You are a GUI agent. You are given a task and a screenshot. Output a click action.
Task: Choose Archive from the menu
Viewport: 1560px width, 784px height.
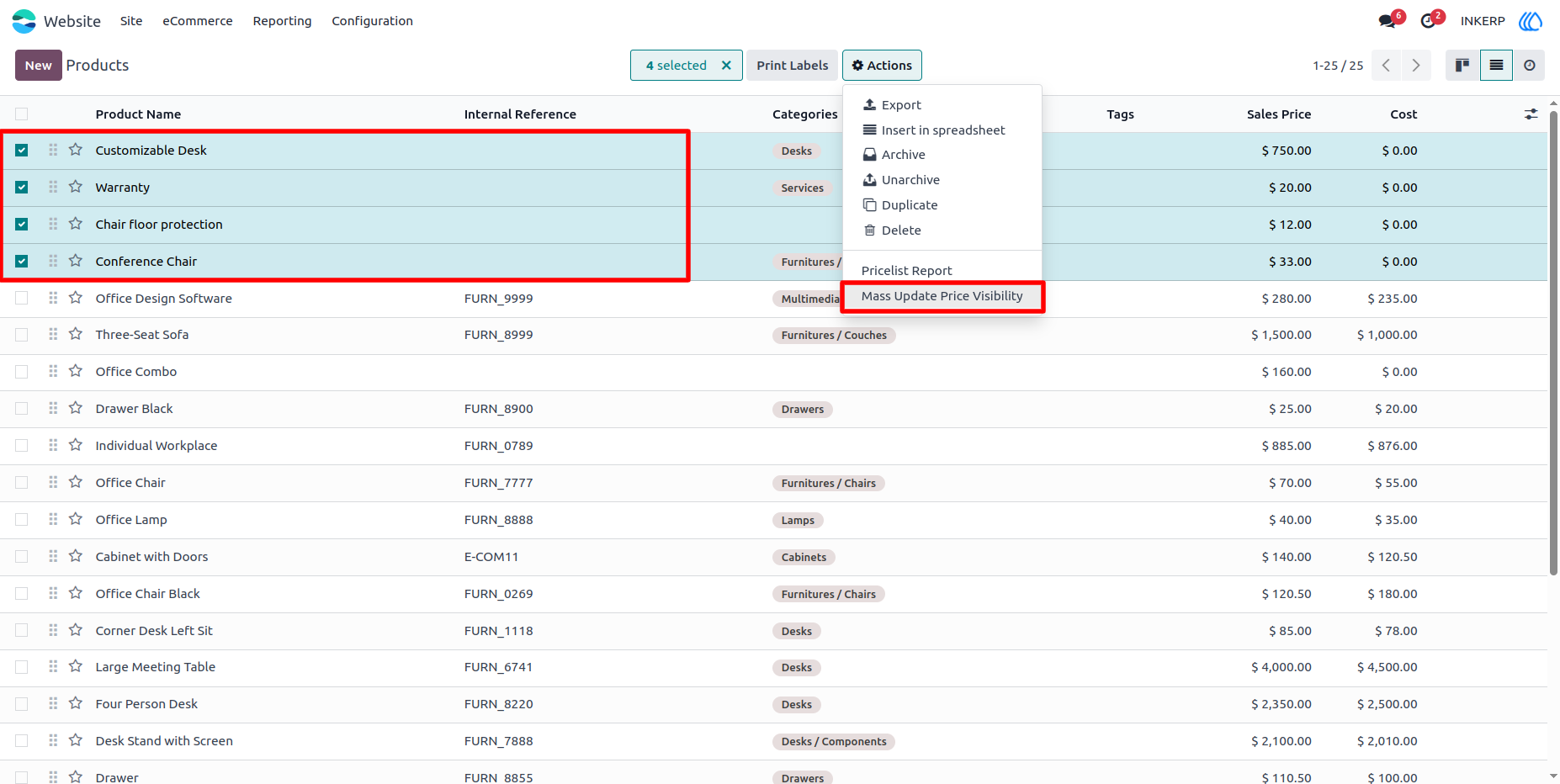(x=942, y=155)
